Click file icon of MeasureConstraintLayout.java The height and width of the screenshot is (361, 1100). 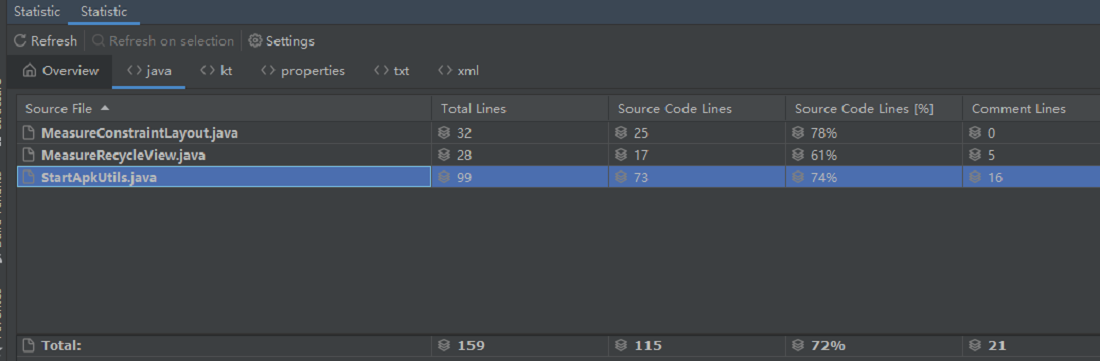(28, 132)
